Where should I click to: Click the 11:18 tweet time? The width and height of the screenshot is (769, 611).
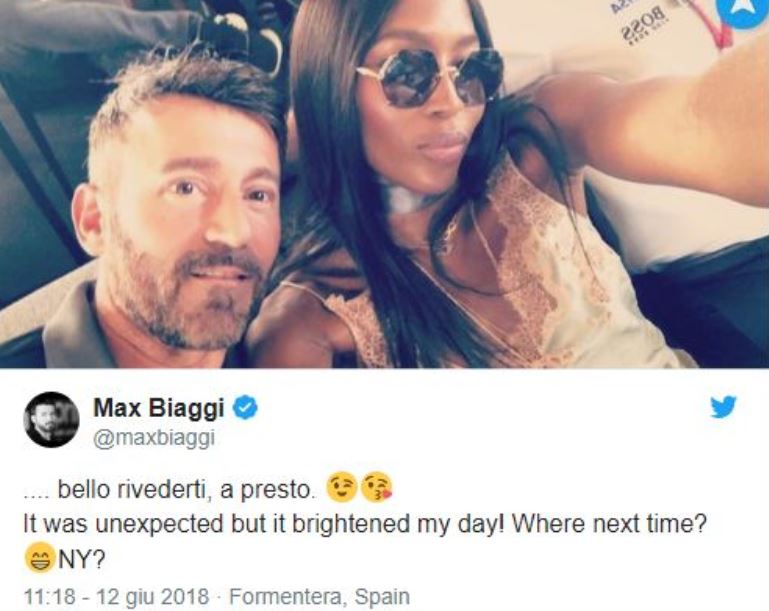[x=49, y=597]
